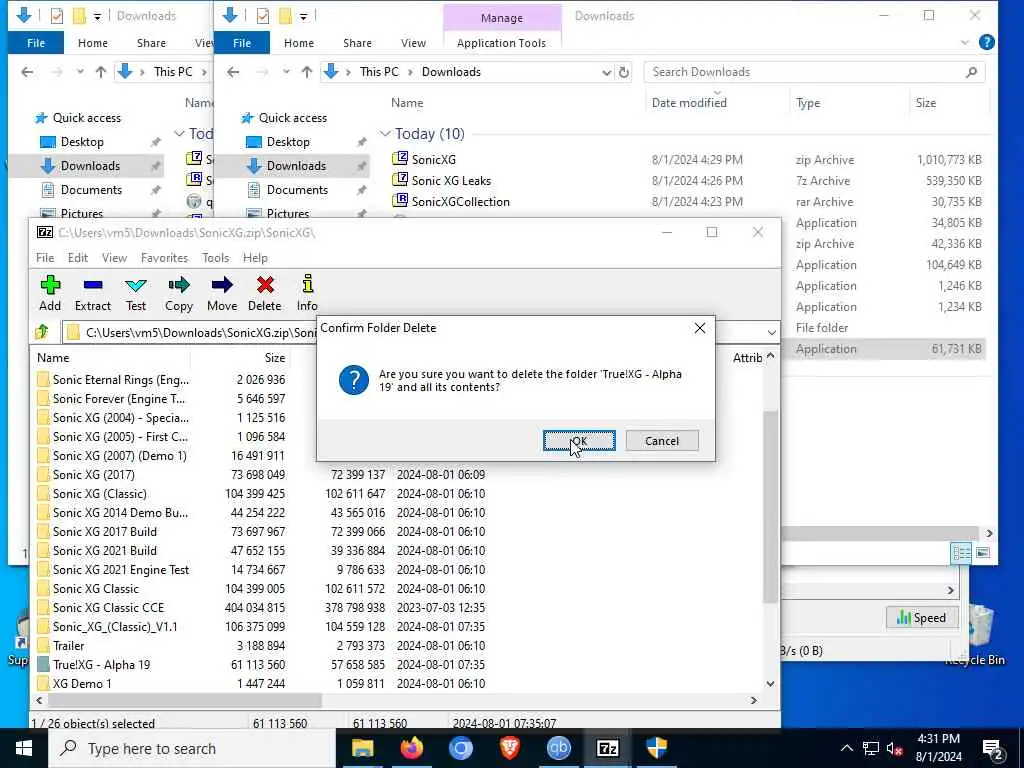This screenshot has width=1024, height=768.
Task: Click the Add button in 7-Zip toolbar
Action: pos(50,293)
